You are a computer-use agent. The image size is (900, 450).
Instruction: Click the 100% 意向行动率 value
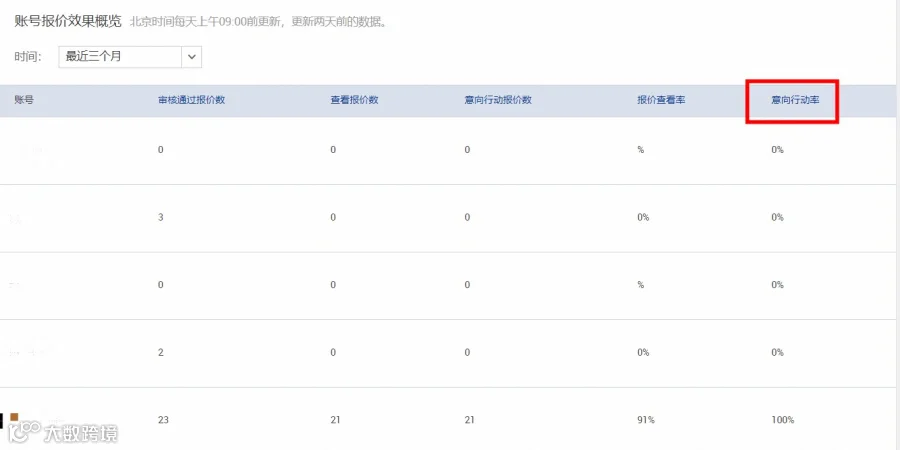click(x=783, y=420)
